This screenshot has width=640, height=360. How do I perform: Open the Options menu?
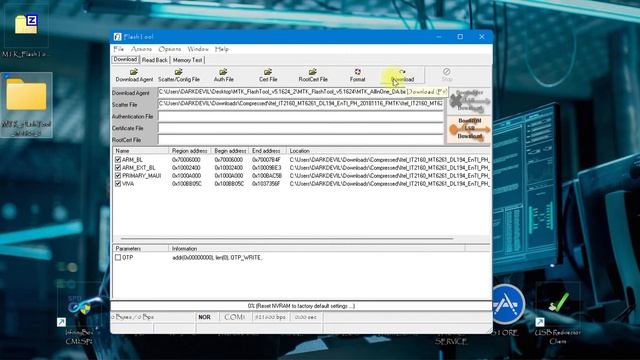click(x=169, y=49)
